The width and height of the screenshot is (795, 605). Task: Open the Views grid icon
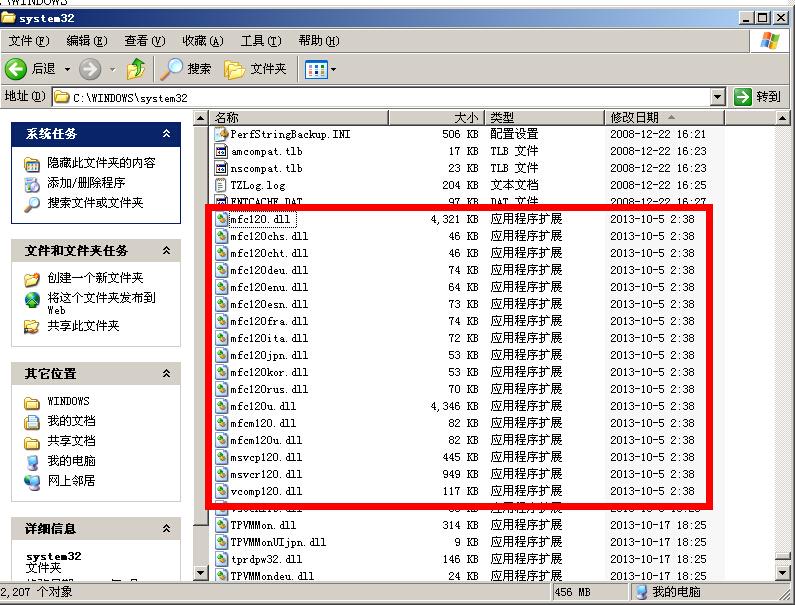316,69
